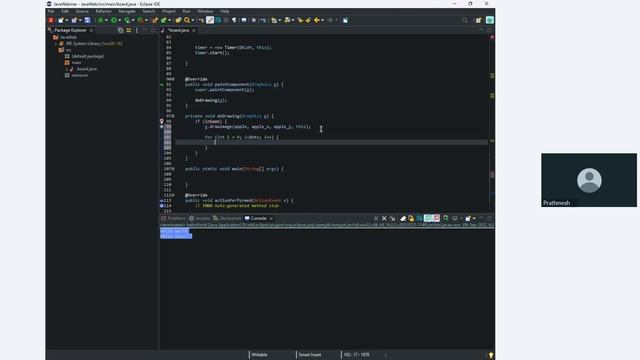640x360 pixels.
Task: Click the light bulb tip icon in status bar
Action: pos(491,355)
